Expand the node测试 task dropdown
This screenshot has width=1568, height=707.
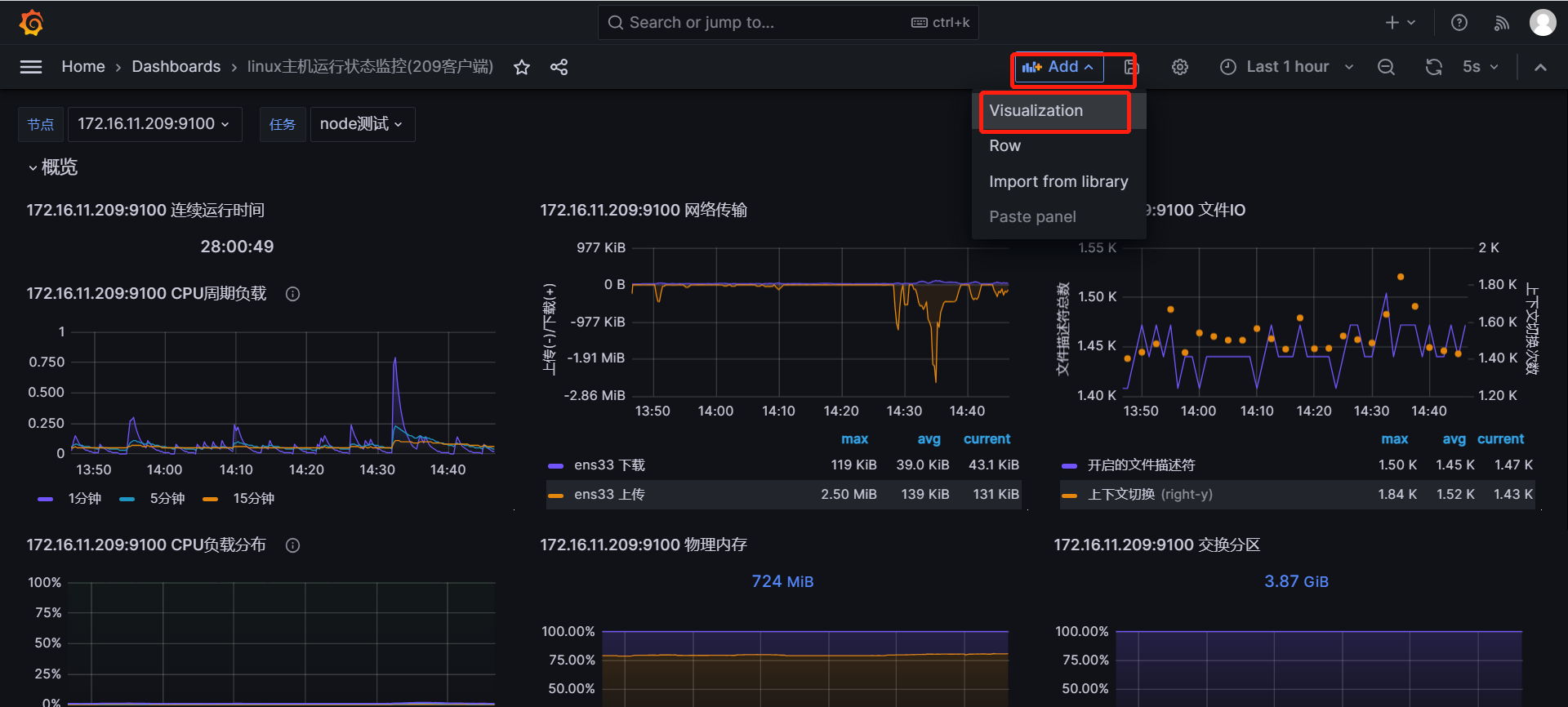point(362,124)
